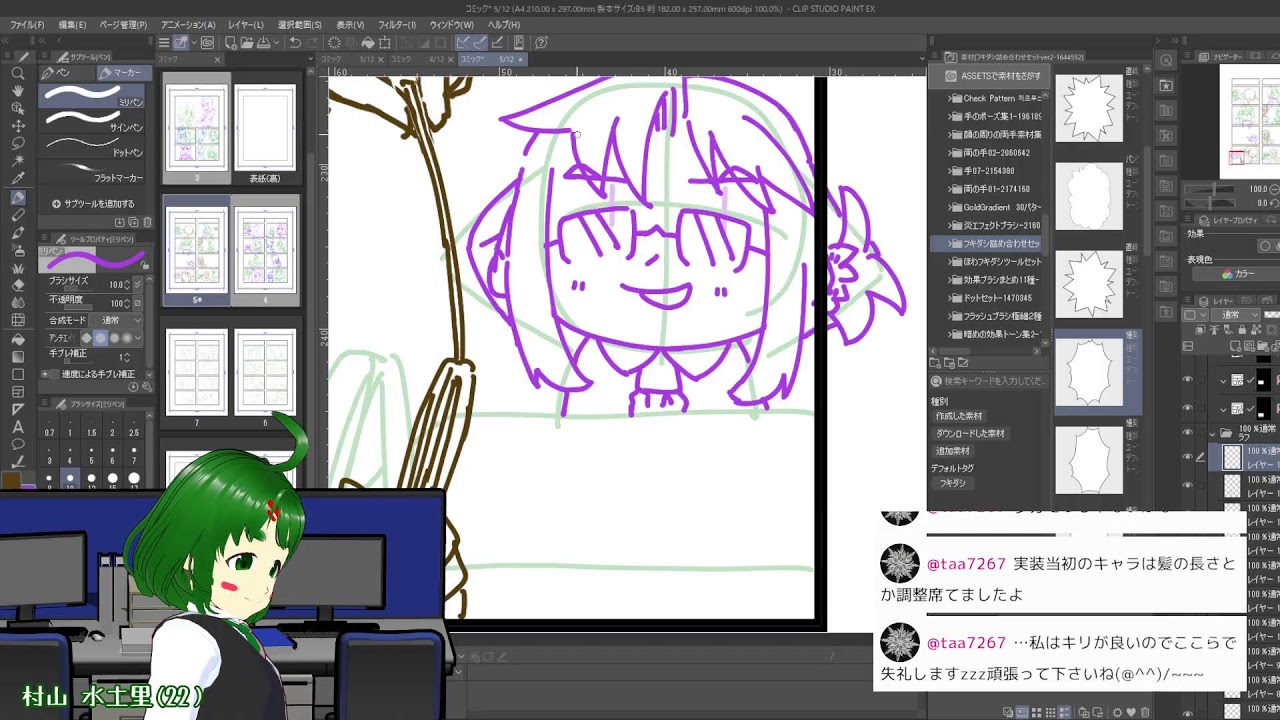The width and height of the screenshot is (1280, 720).
Task: Choose the second anti-aliasing level option
Action: (x=100, y=338)
